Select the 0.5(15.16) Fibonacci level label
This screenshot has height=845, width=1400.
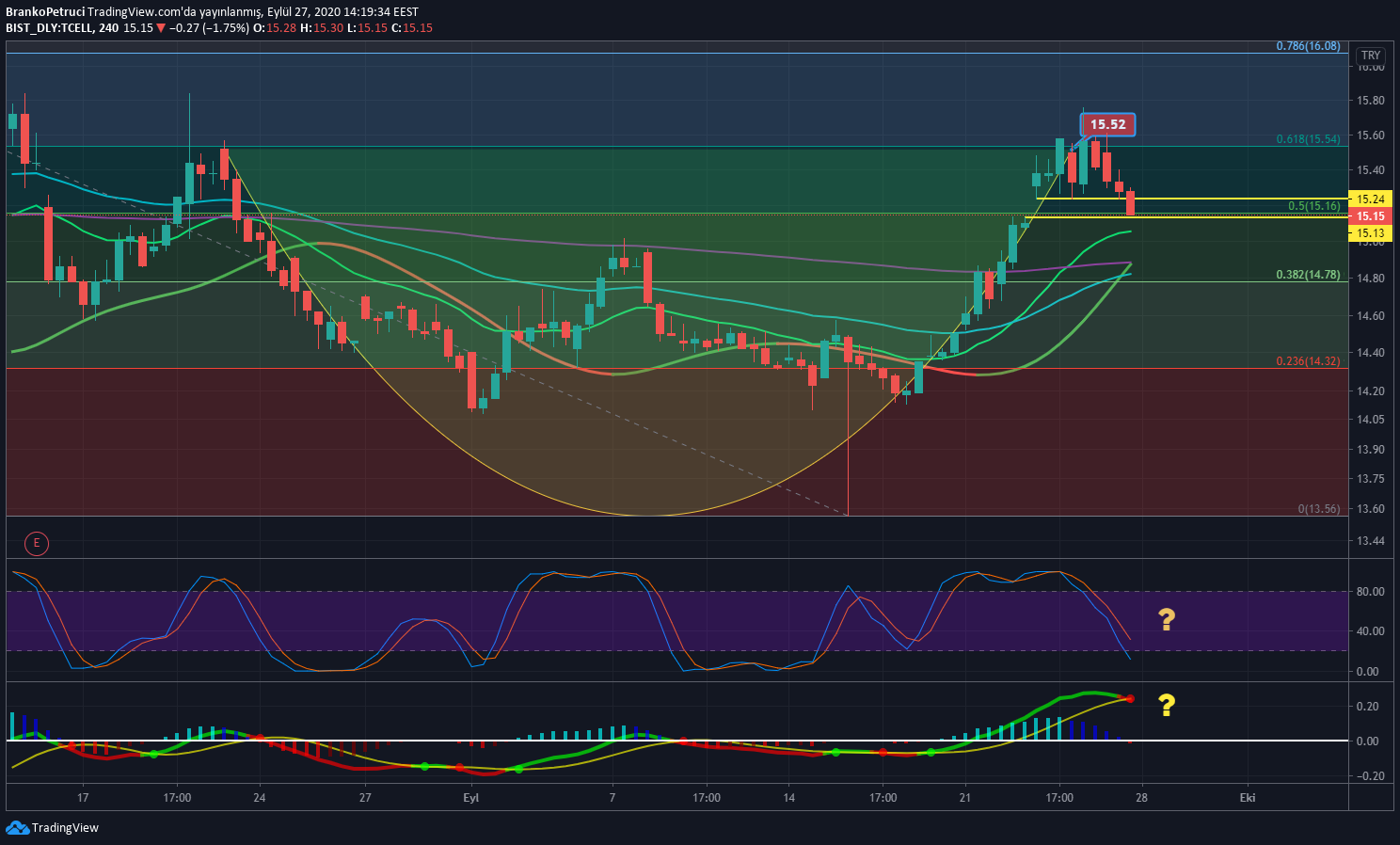pyautogui.click(x=1313, y=206)
